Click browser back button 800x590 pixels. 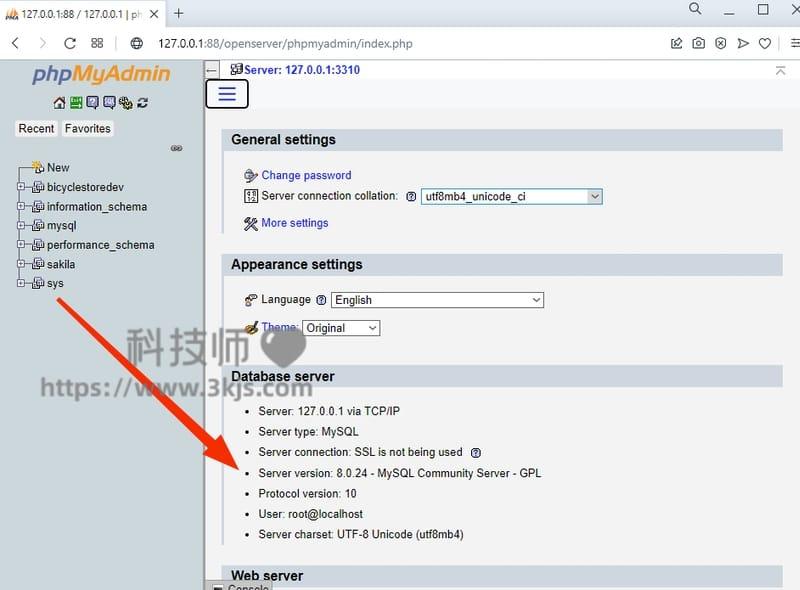(16, 43)
